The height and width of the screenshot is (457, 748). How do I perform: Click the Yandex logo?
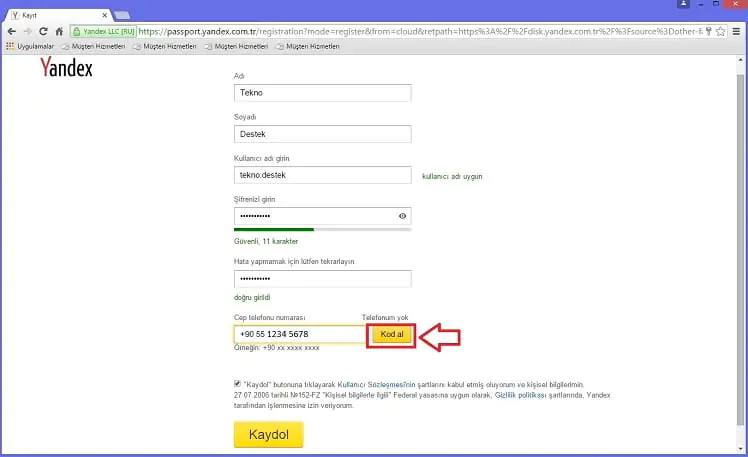pos(66,67)
